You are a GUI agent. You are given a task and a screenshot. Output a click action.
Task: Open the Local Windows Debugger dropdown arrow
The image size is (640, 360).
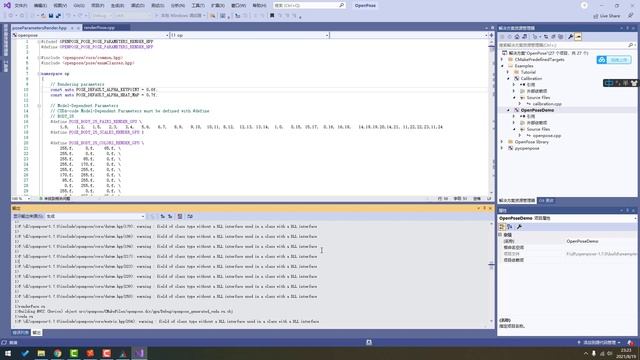point(204,16)
